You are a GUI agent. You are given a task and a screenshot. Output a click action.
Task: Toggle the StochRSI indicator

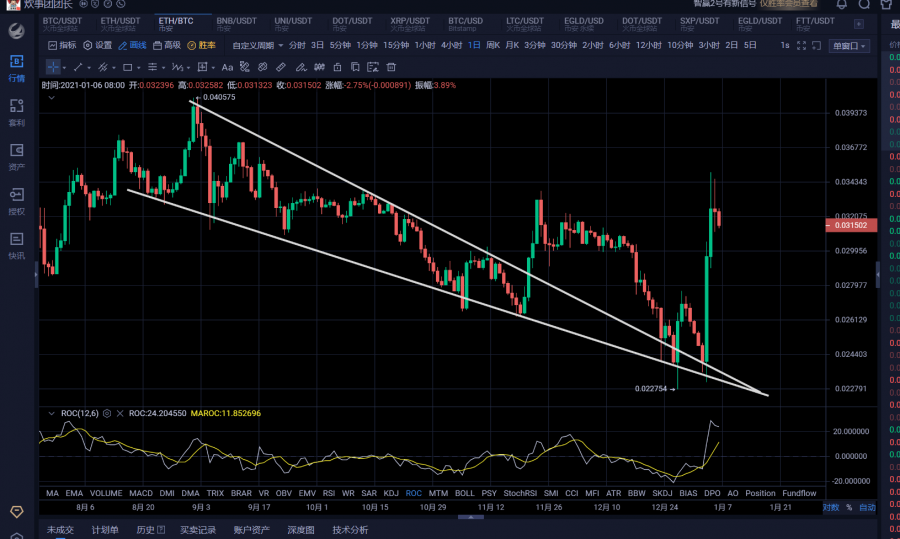(520, 493)
